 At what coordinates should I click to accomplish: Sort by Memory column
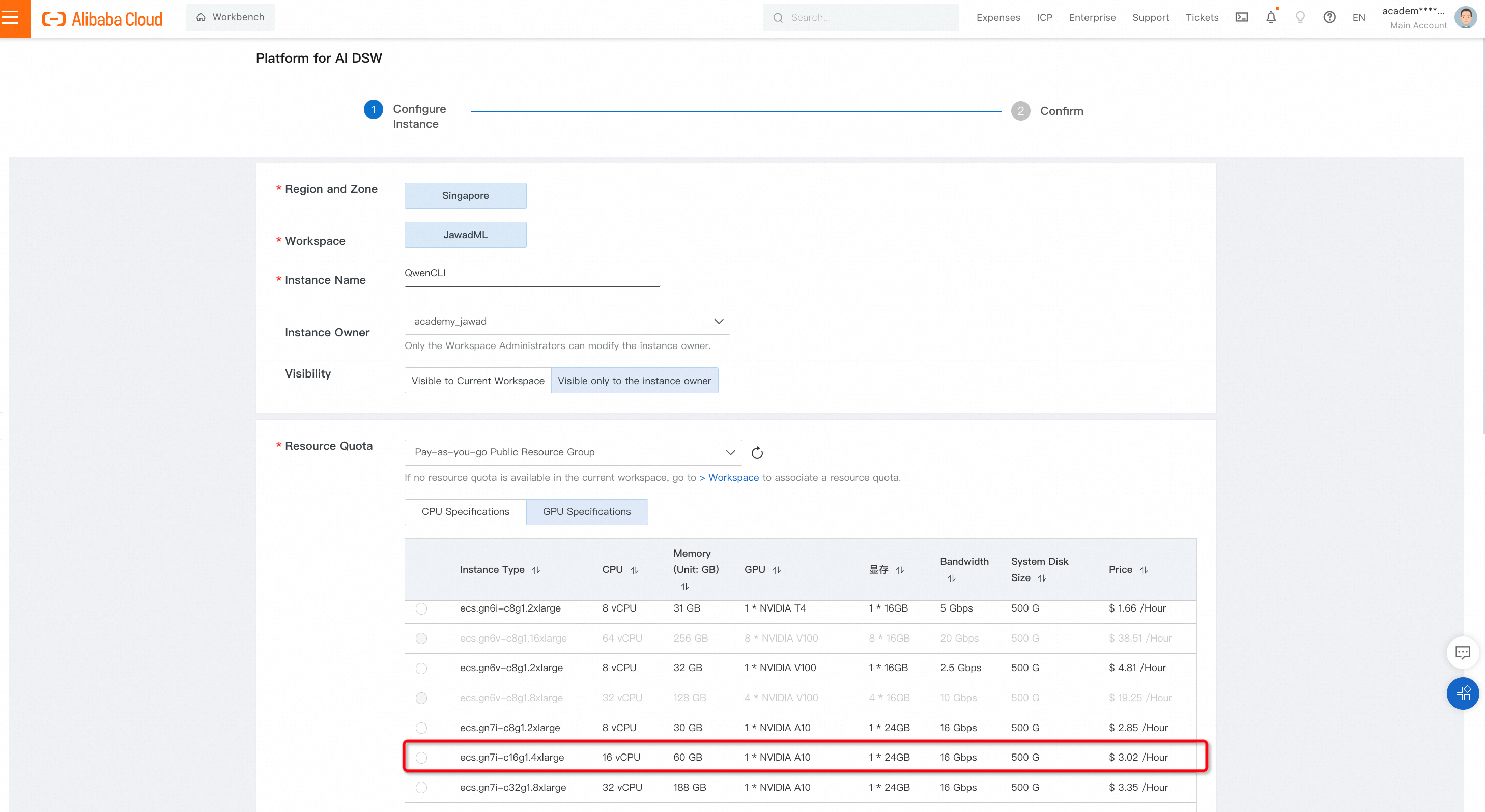pyautogui.click(x=685, y=587)
